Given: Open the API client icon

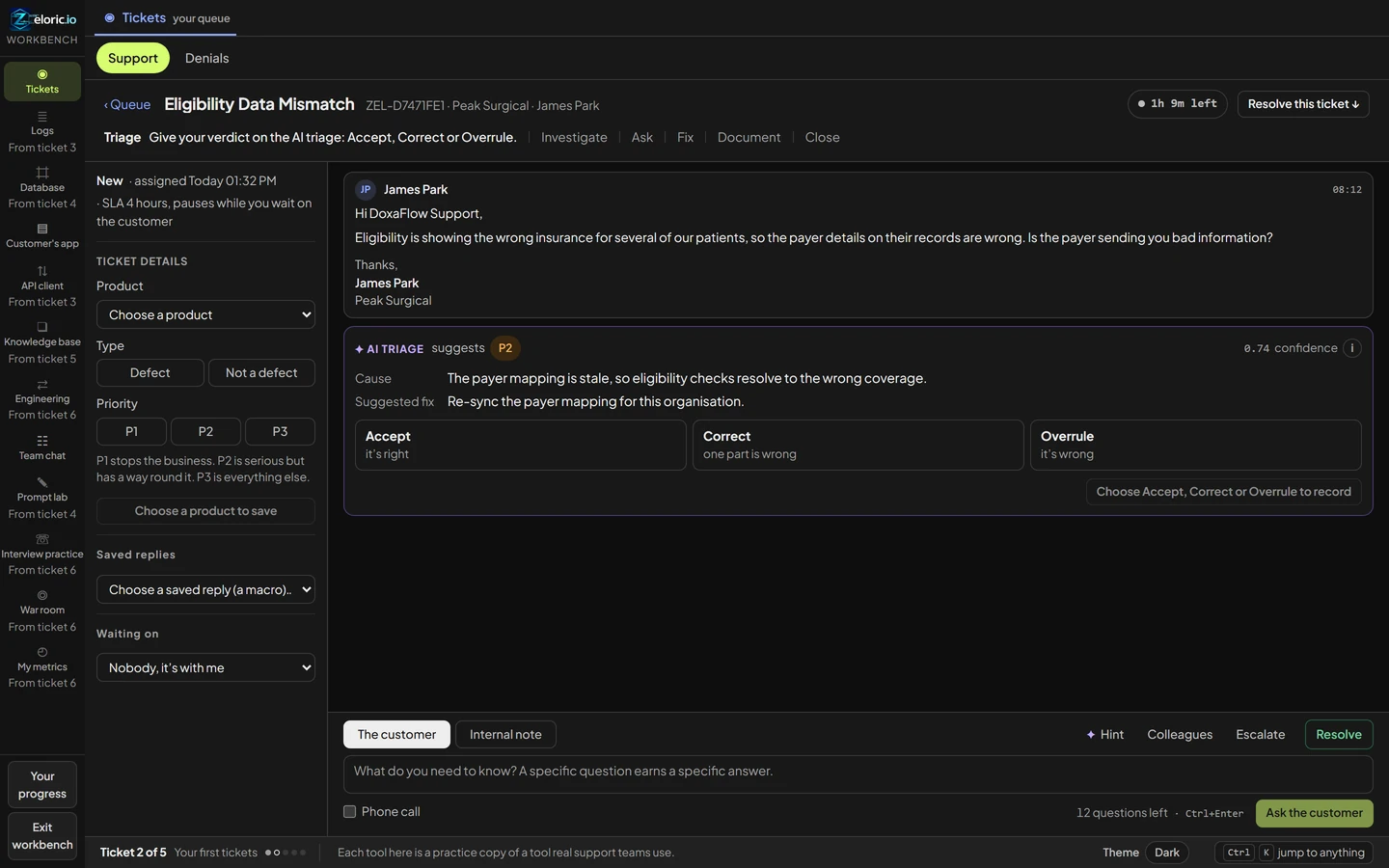Looking at the screenshot, I should point(42,271).
